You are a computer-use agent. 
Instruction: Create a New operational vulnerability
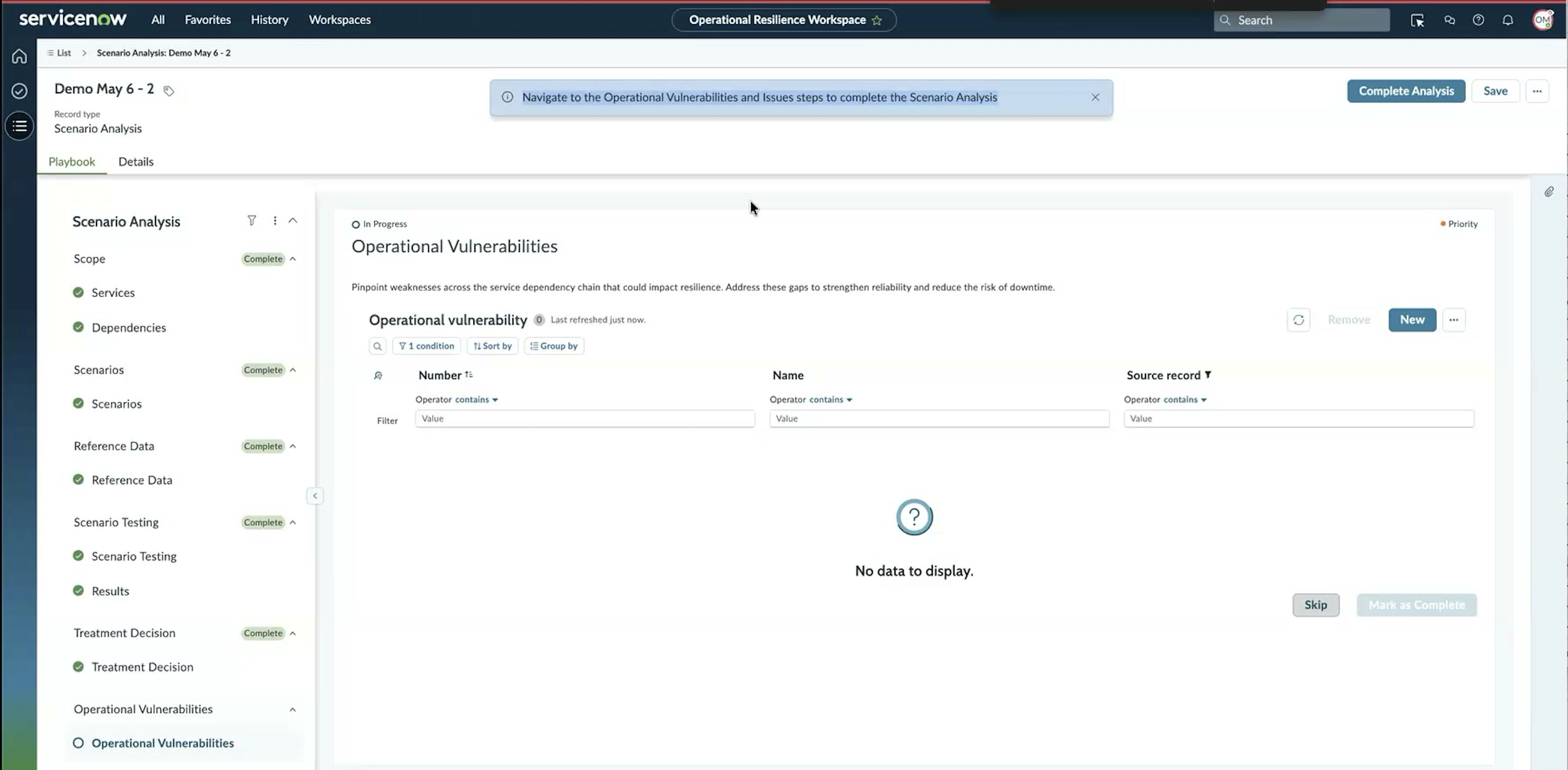[1412, 320]
